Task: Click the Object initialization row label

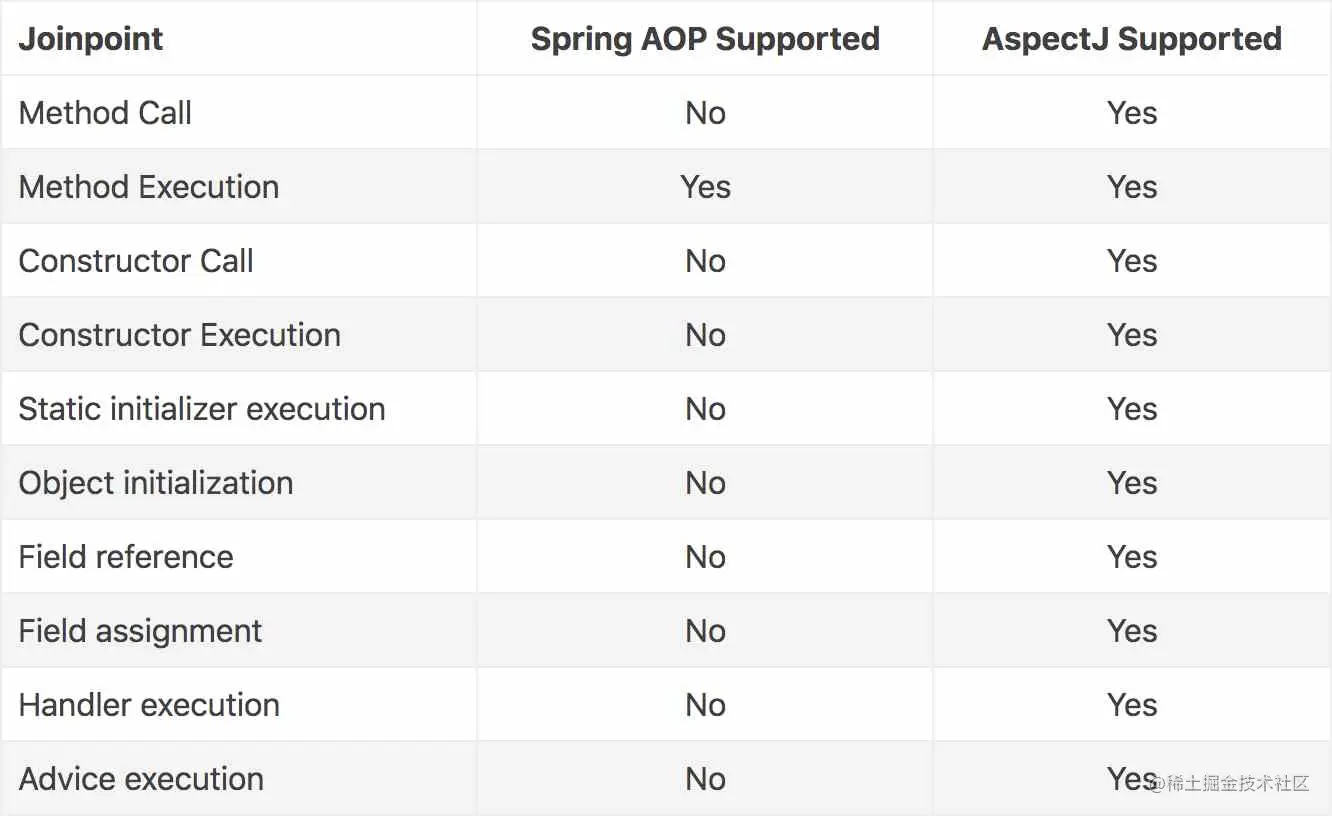Action: coord(156,483)
